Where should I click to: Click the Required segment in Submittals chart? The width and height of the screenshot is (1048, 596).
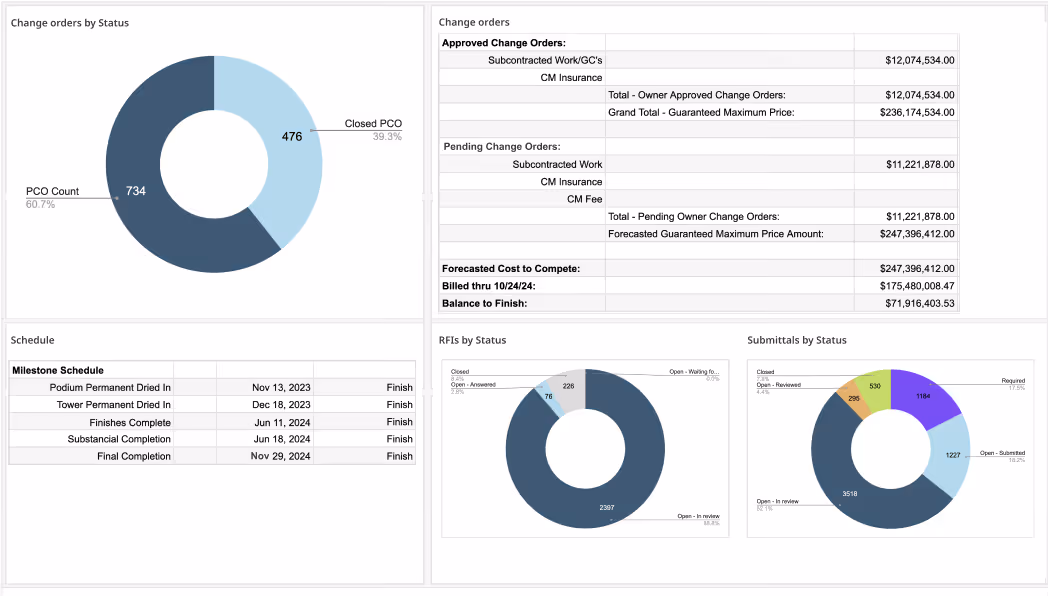pos(923,395)
